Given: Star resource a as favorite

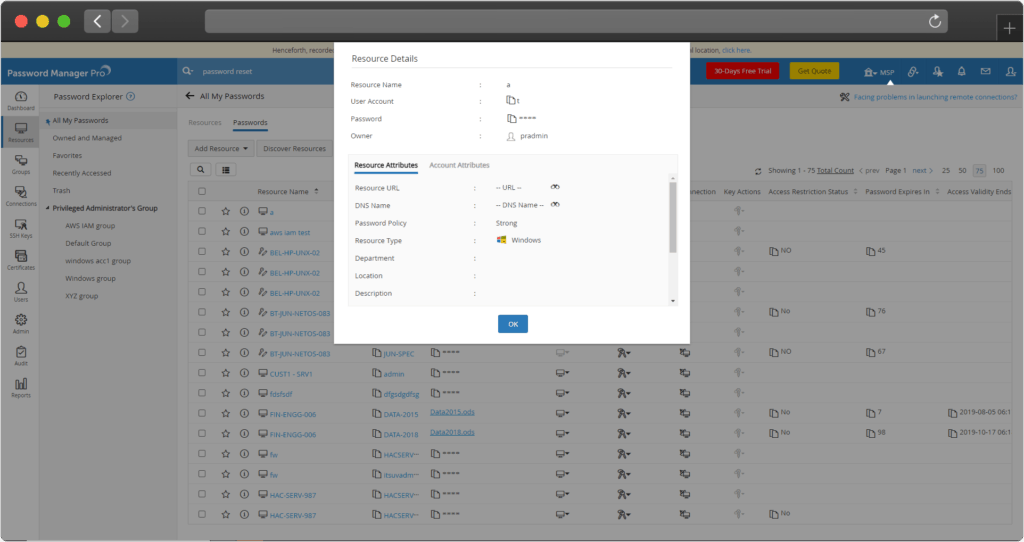Looking at the screenshot, I should coord(225,211).
